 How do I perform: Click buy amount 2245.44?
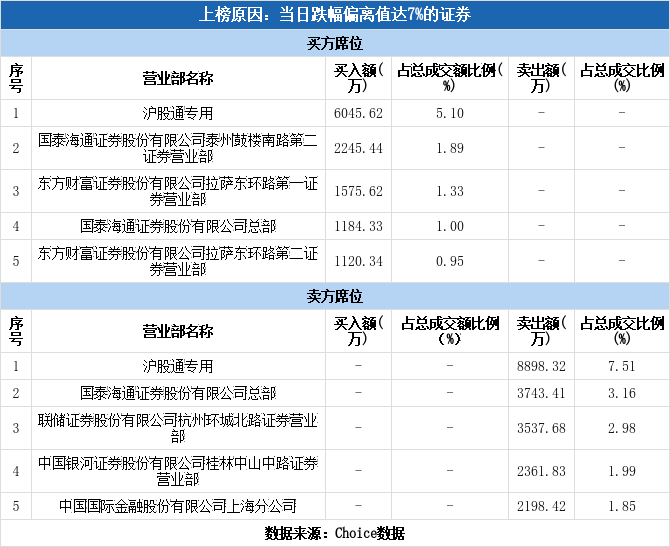[358, 148]
